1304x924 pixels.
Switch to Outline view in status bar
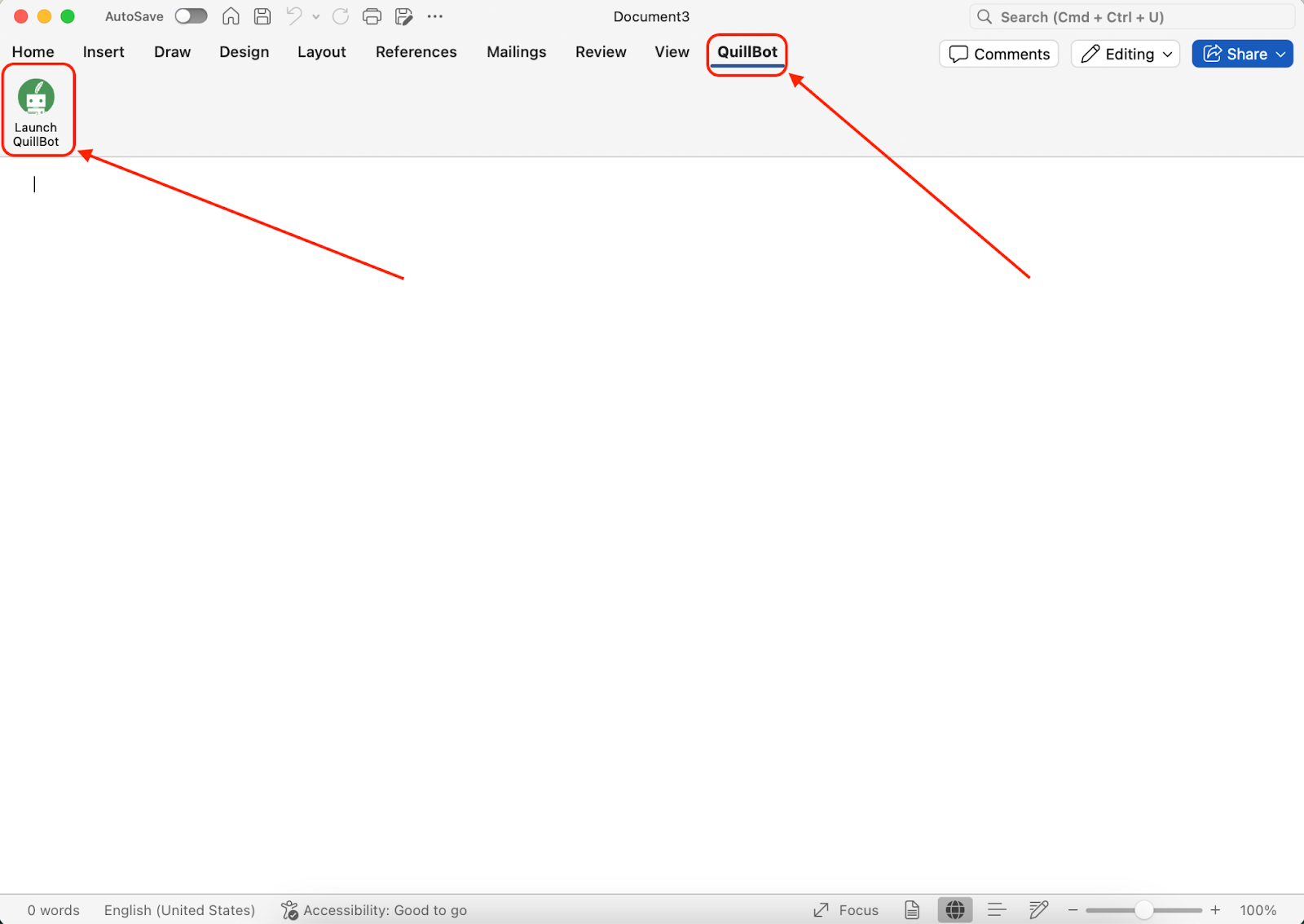[997, 910]
